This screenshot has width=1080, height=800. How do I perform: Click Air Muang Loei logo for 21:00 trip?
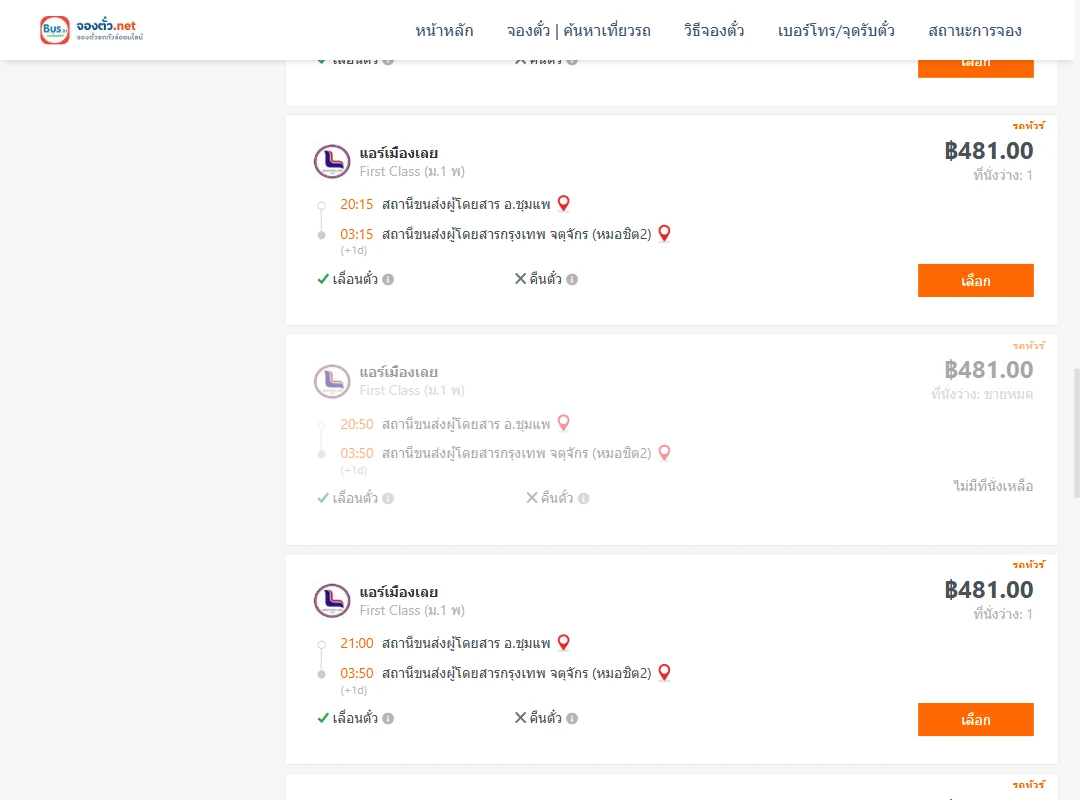coord(332,600)
